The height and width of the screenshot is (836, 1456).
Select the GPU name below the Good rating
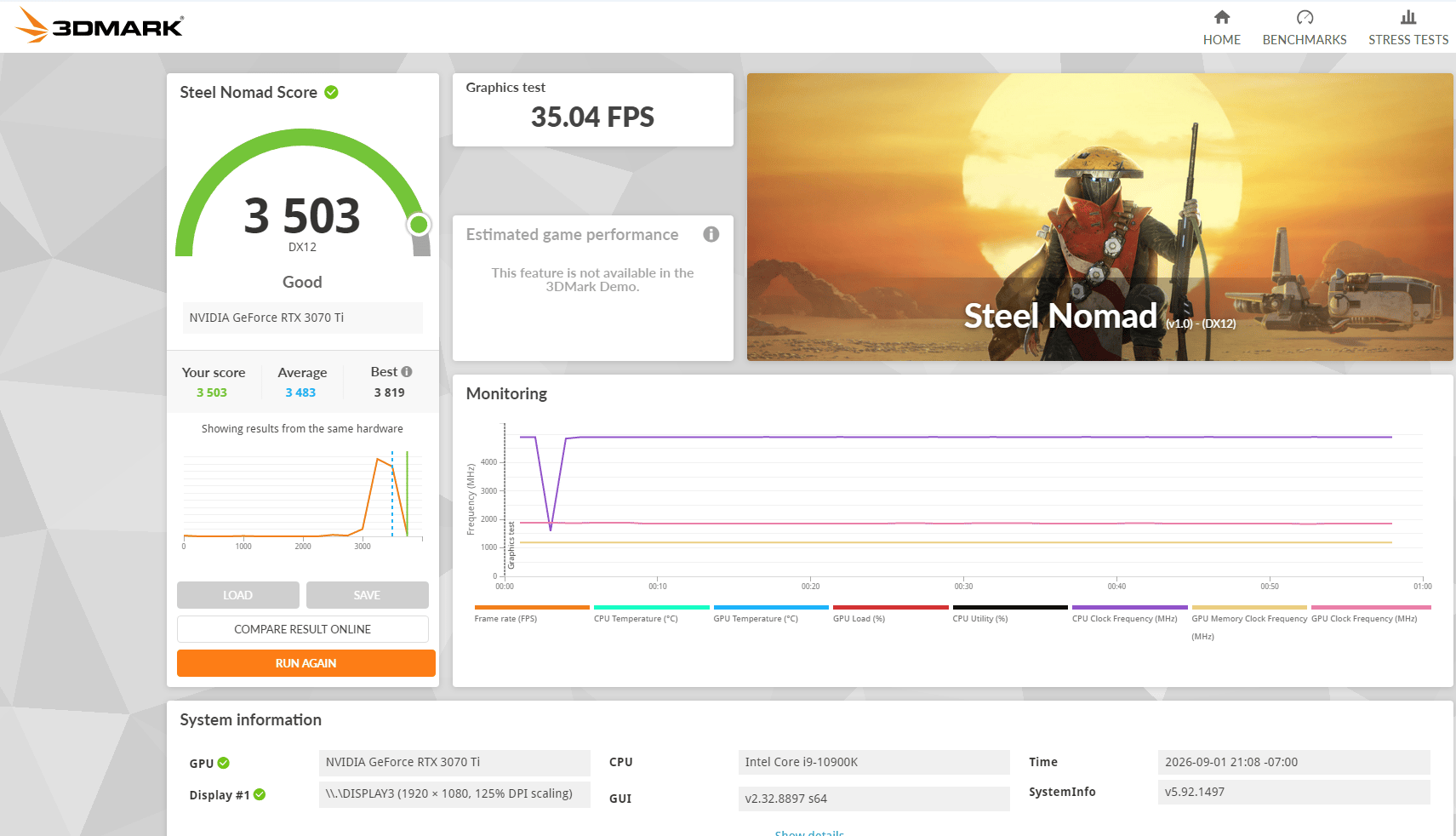[x=302, y=318]
